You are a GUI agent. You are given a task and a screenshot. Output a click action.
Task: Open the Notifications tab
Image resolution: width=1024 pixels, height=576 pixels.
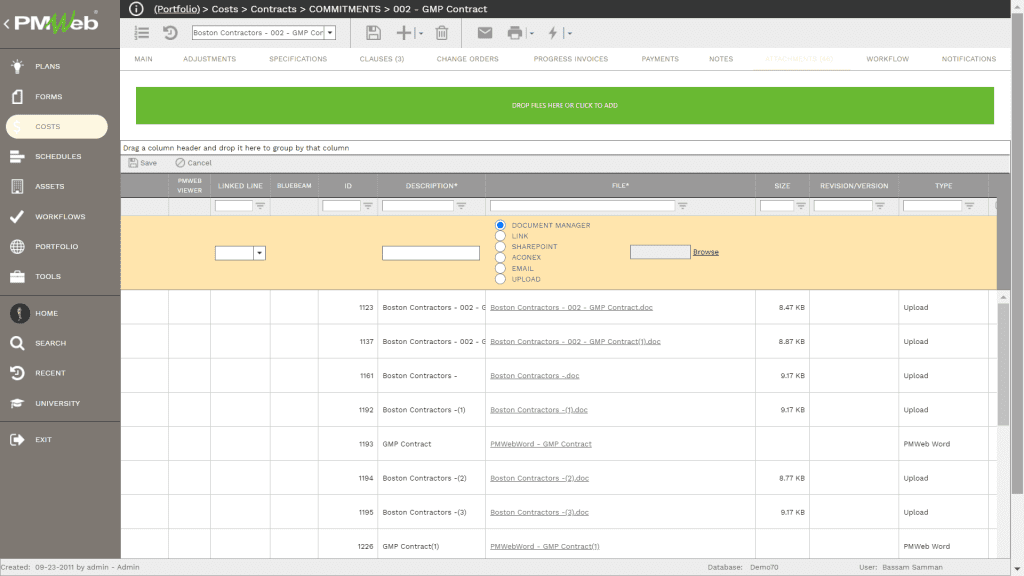coord(968,59)
